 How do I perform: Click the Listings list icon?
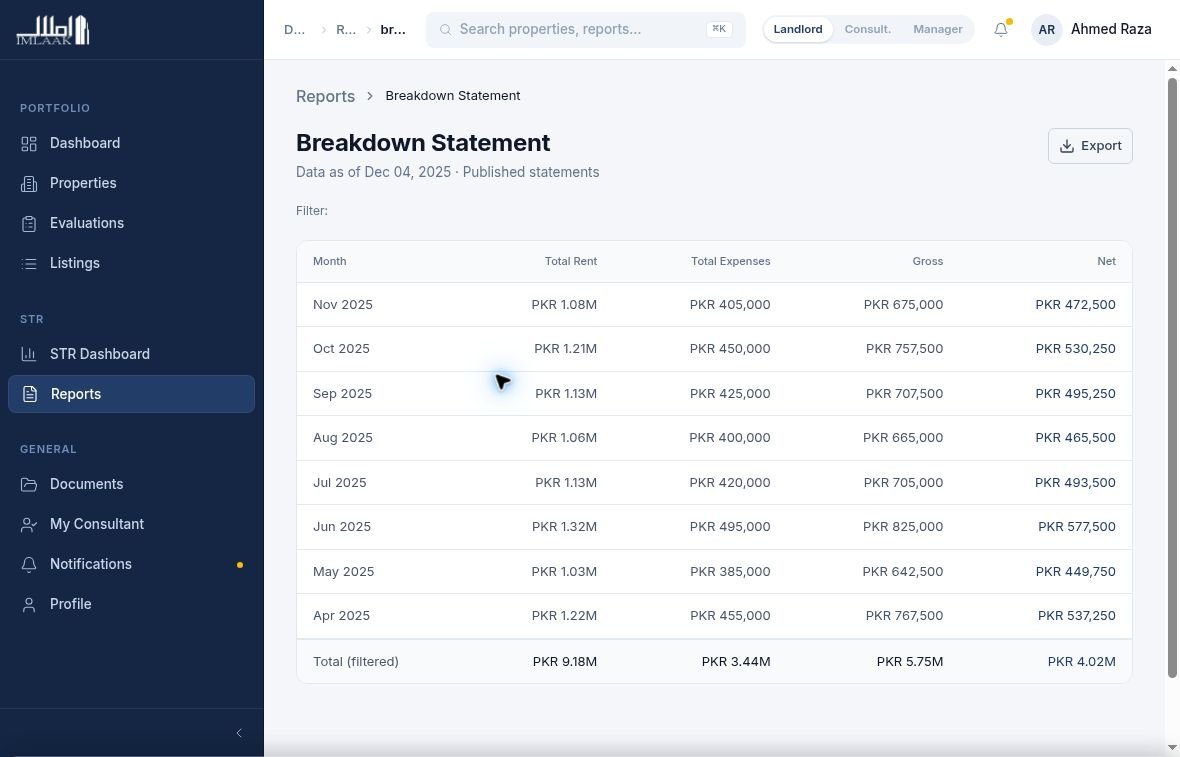(x=29, y=263)
